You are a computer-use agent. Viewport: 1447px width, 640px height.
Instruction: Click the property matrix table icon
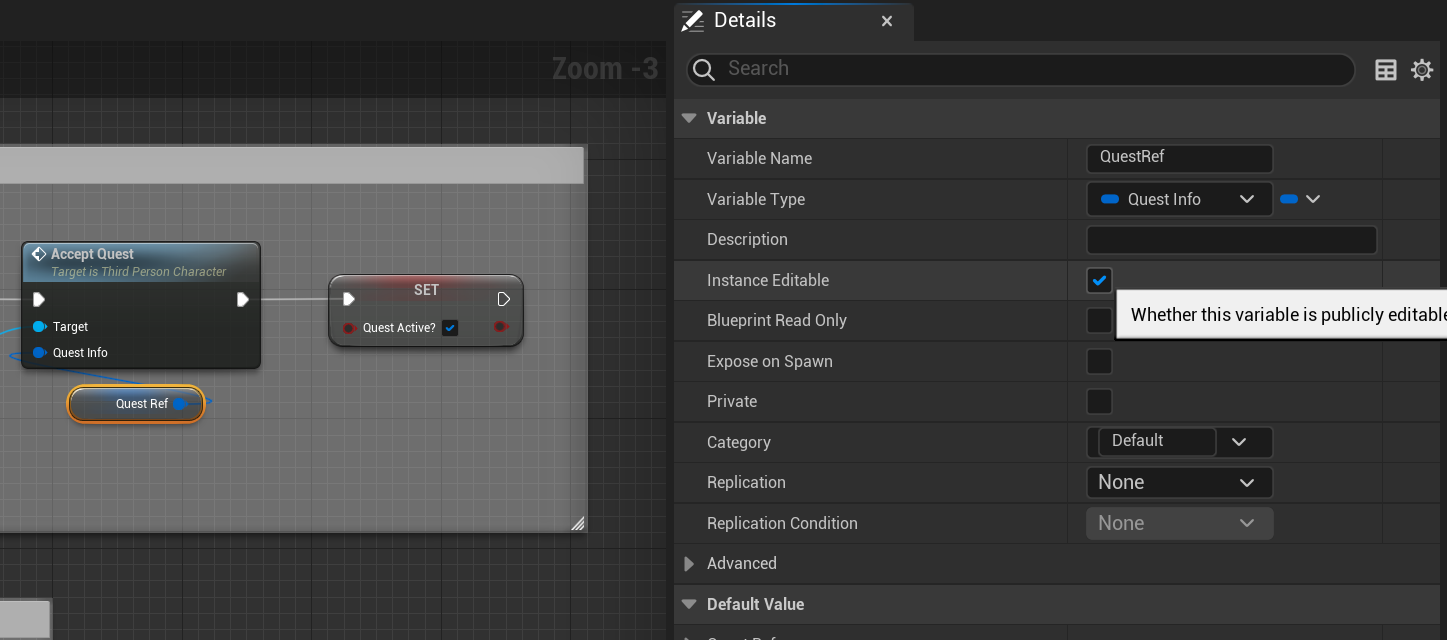tap(1386, 70)
